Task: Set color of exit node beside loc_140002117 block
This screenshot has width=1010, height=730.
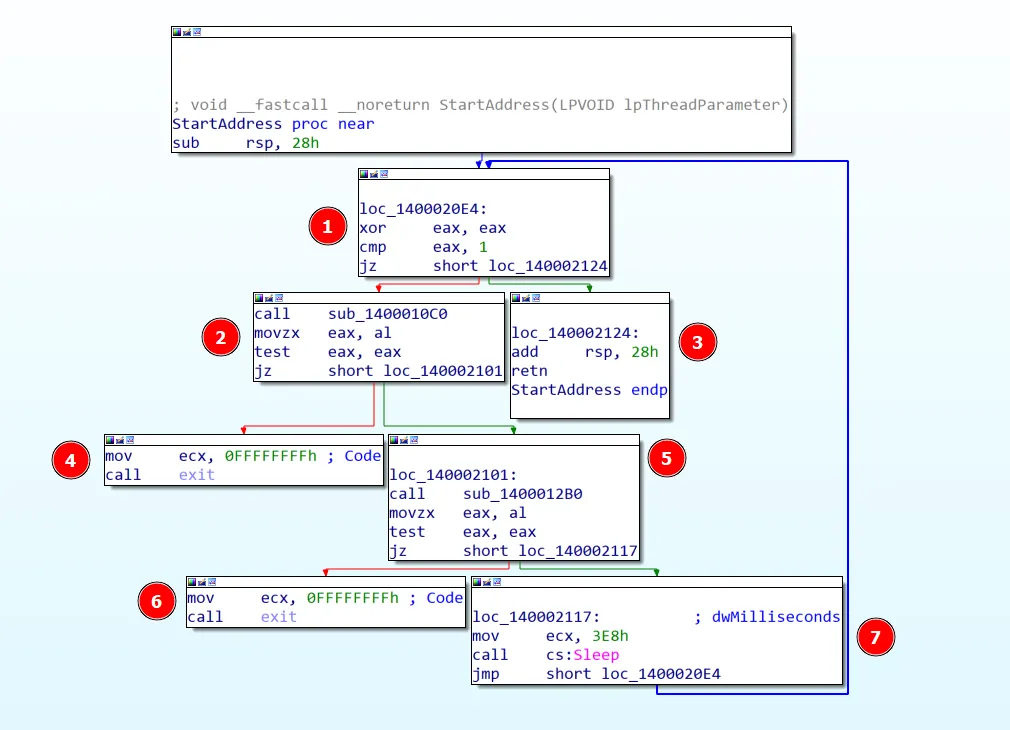Action: click(192, 582)
